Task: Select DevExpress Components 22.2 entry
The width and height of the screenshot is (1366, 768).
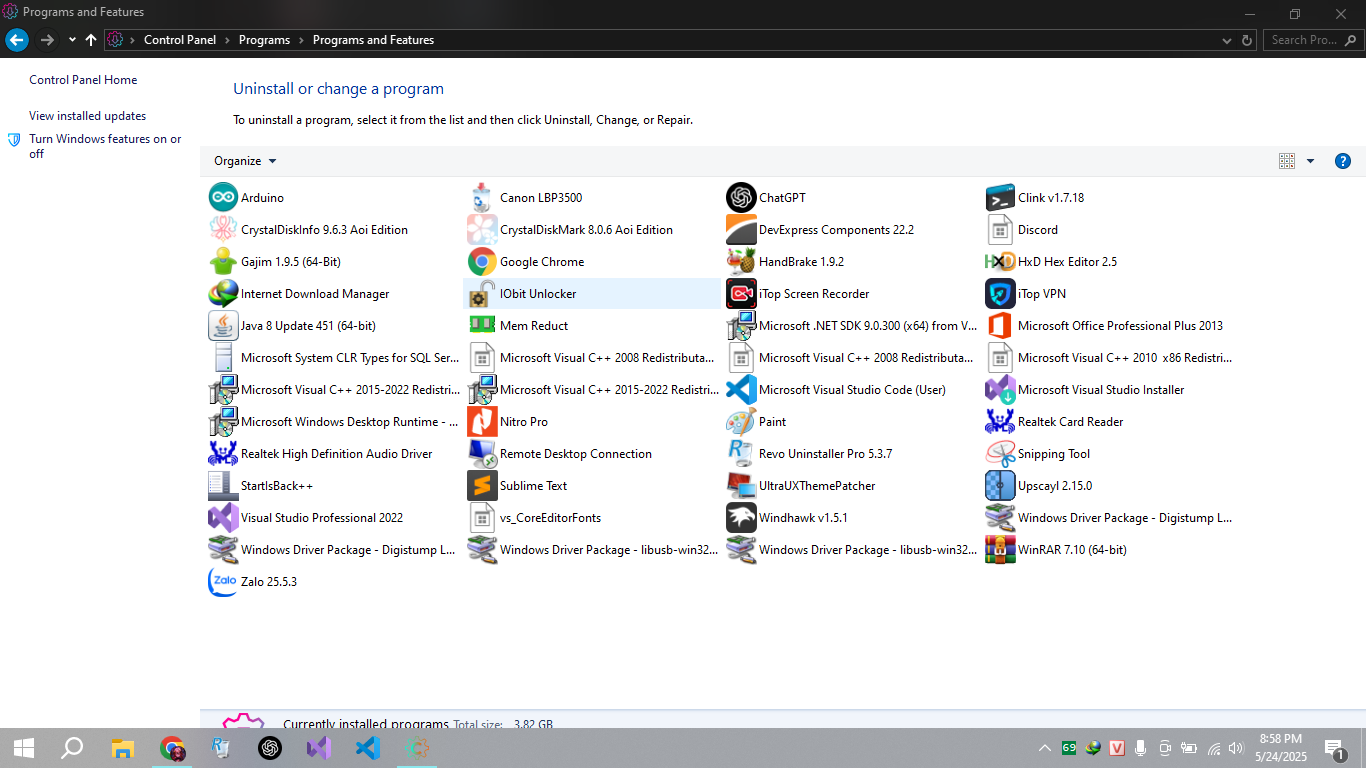Action: coord(851,229)
